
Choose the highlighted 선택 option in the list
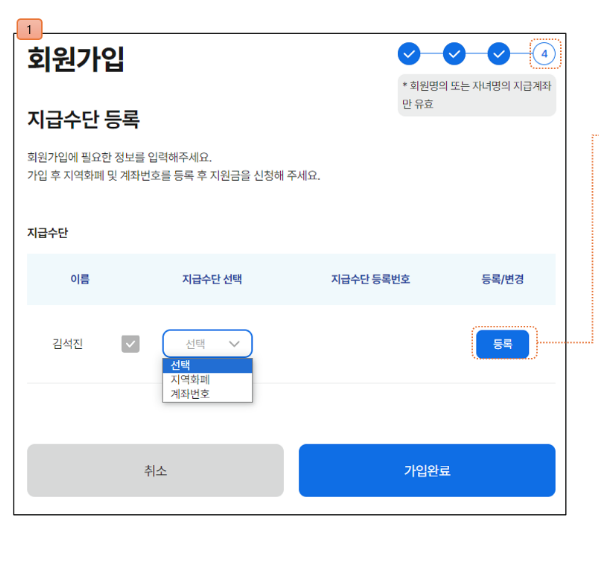tap(207, 365)
